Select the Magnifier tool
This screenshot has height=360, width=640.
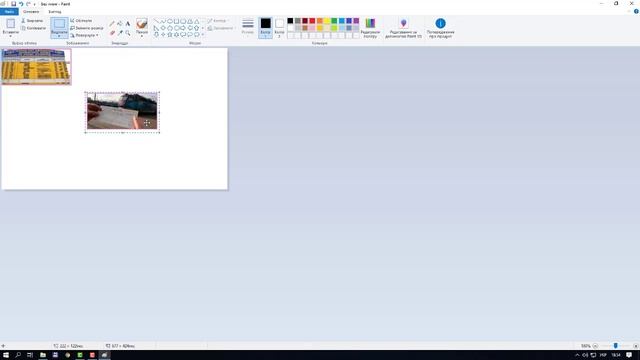pos(128,33)
